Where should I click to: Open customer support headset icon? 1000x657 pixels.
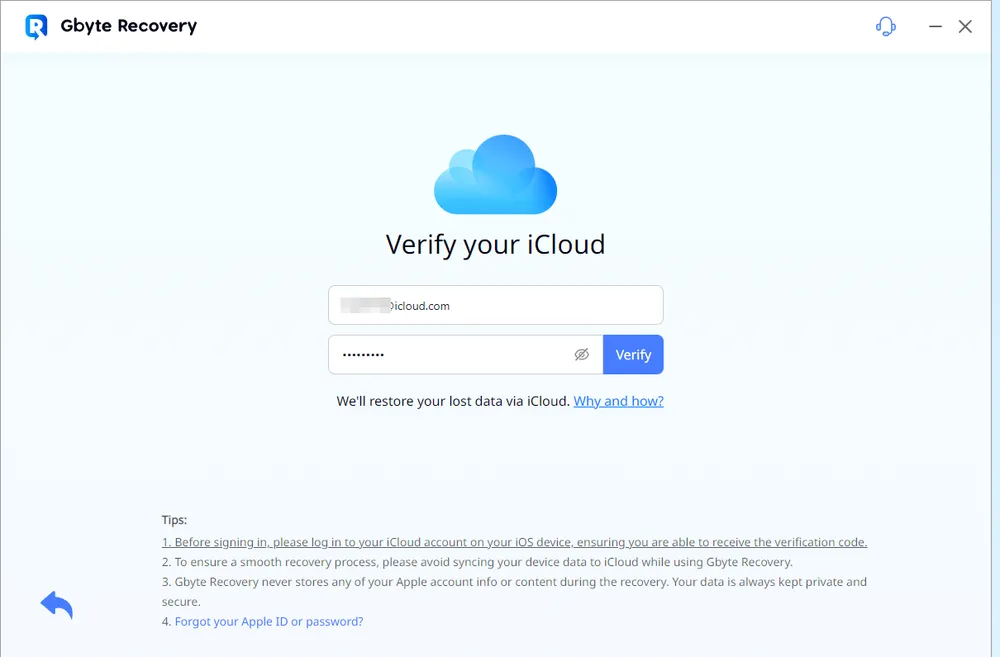tap(886, 27)
